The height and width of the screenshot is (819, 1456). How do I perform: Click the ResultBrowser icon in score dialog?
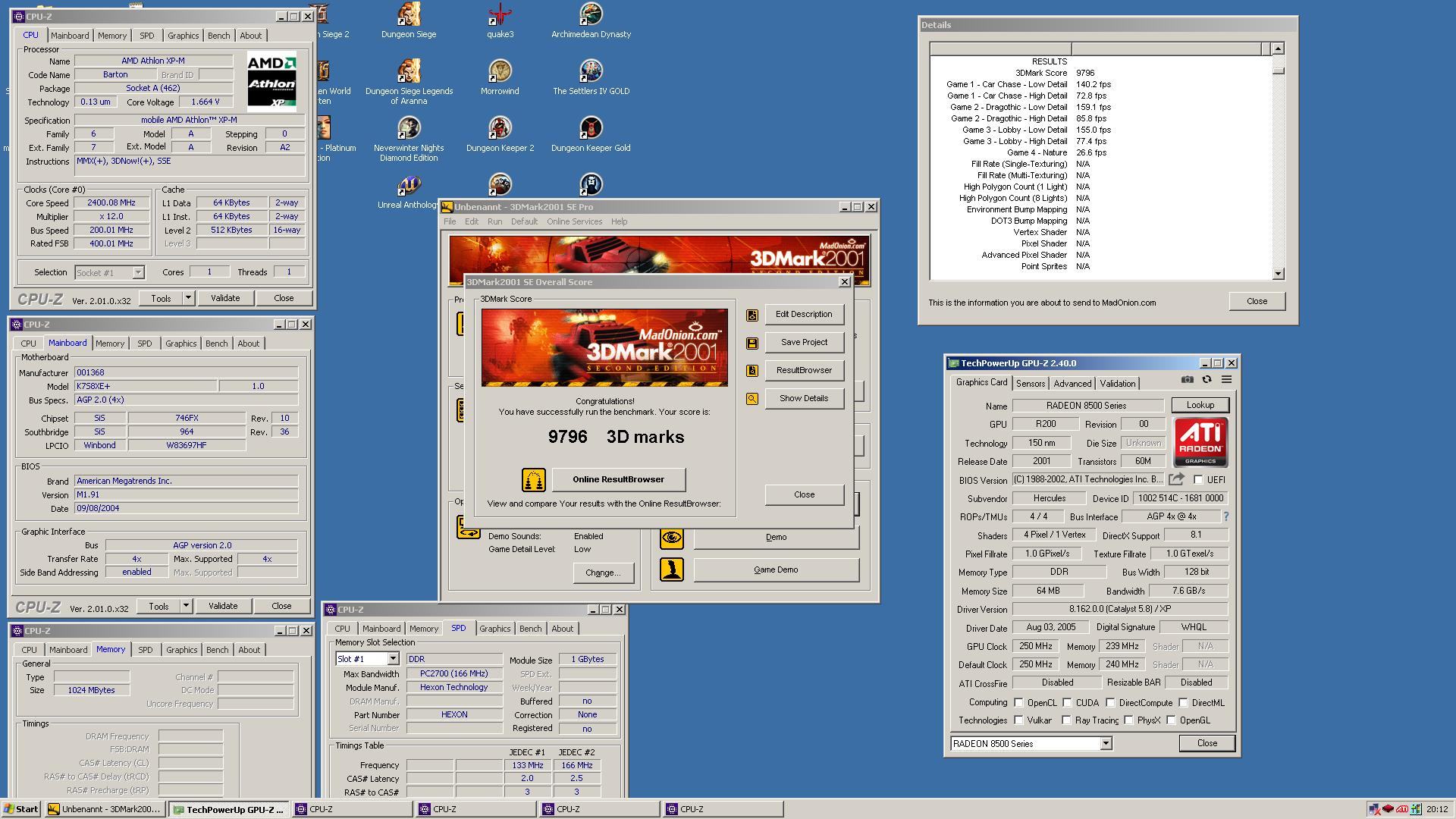pyautogui.click(x=752, y=371)
